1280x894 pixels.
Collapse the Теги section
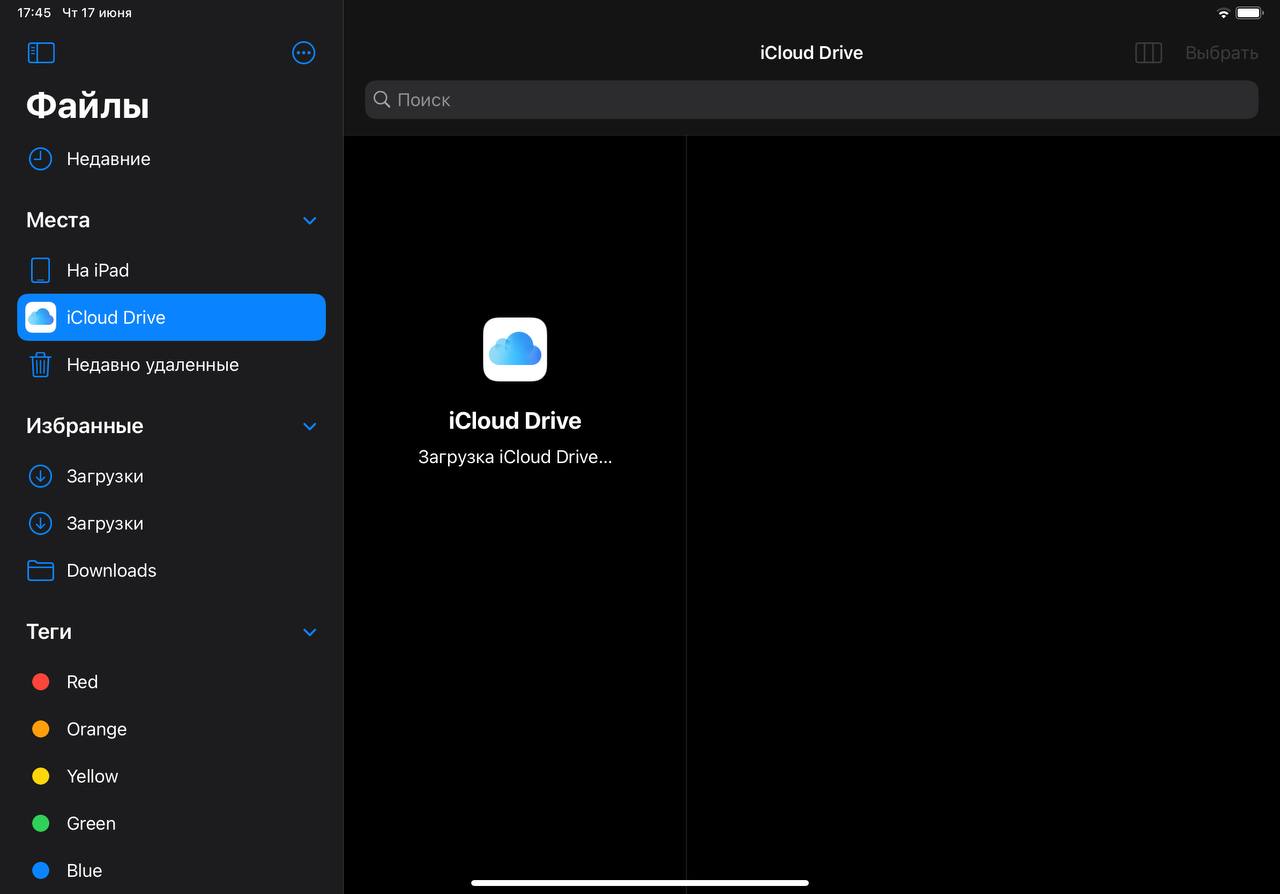310,632
